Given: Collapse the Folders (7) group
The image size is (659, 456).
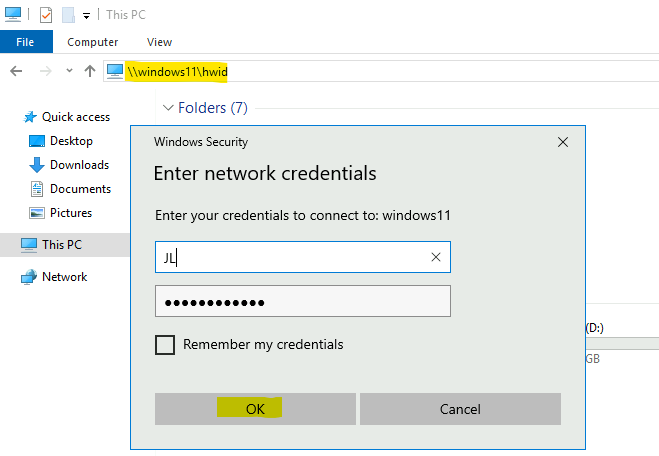Looking at the screenshot, I should 168,108.
